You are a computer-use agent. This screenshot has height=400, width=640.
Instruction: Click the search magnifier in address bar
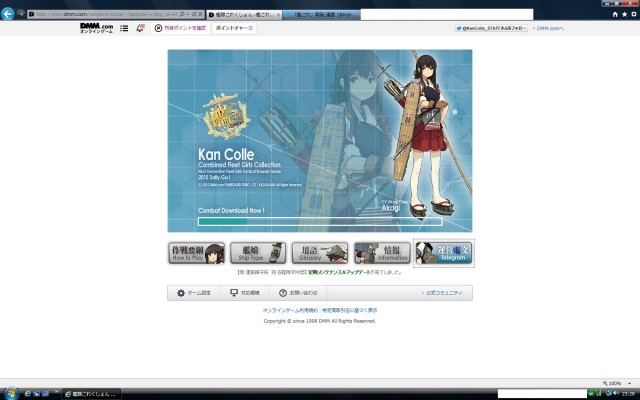(182, 14)
